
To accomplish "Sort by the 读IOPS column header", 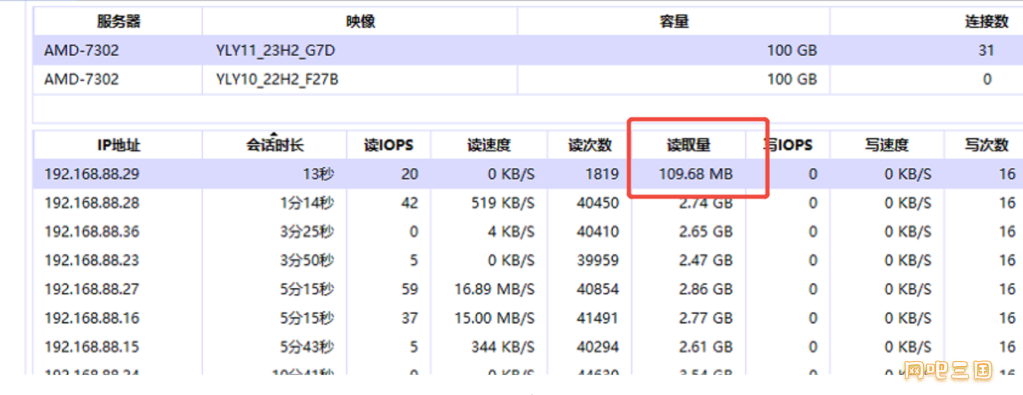I will [388, 145].
